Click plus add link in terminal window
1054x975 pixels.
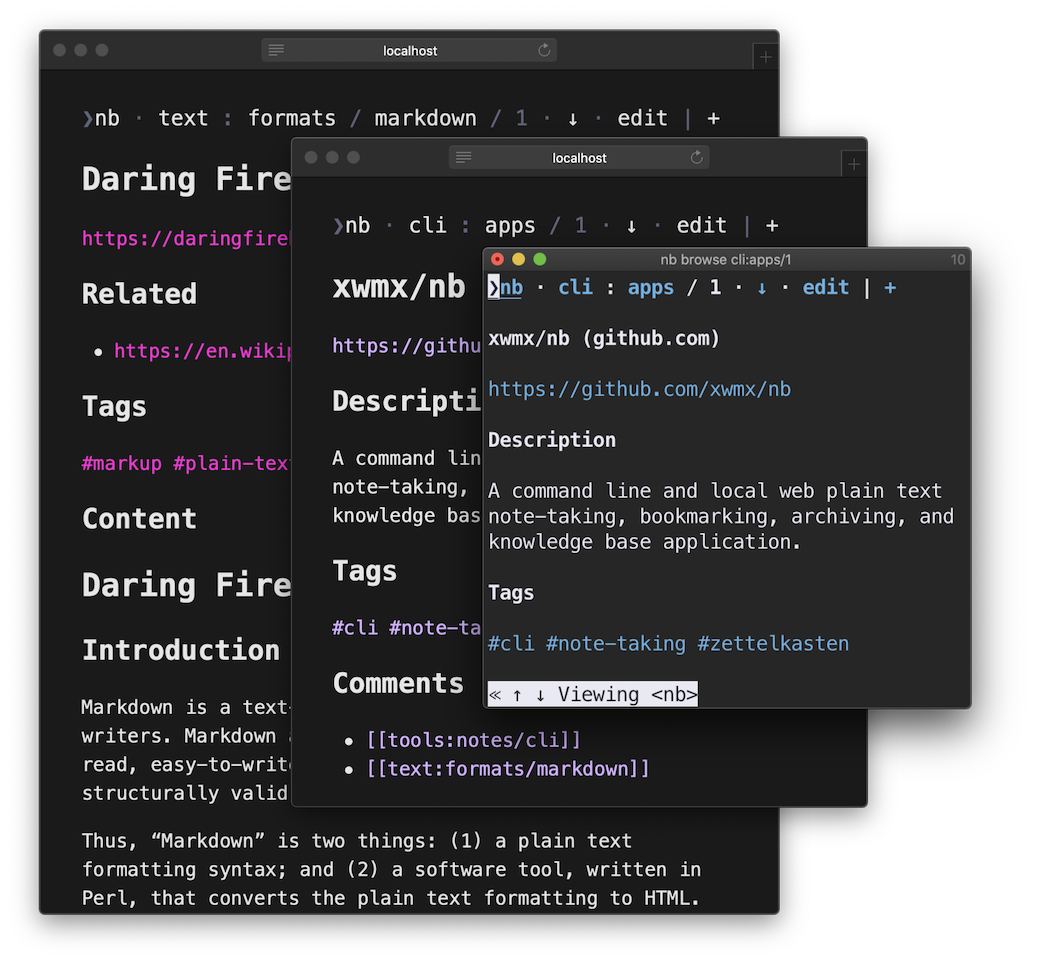coord(890,288)
